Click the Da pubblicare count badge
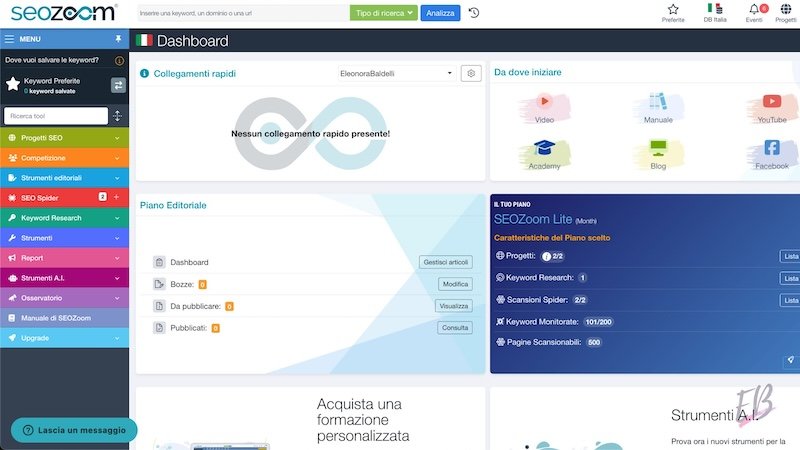Image resolution: width=800 pixels, height=450 pixels. click(230, 306)
